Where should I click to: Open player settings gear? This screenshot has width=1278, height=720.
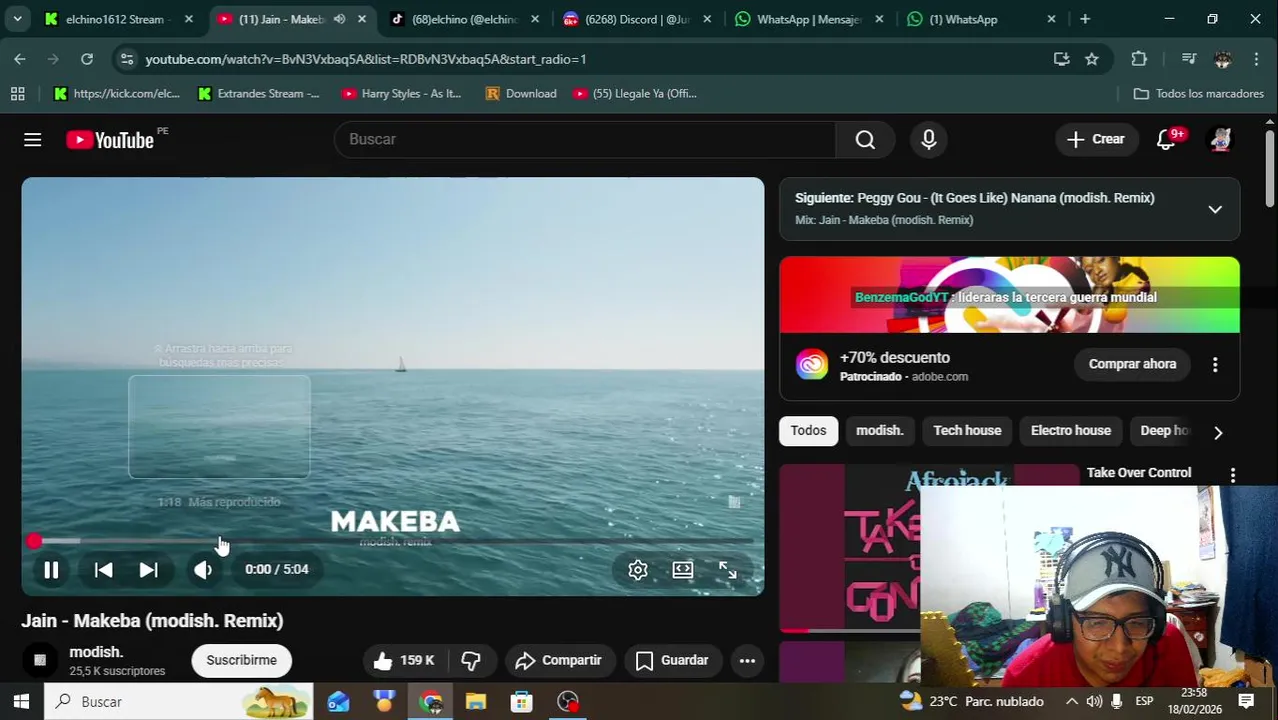tap(638, 570)
